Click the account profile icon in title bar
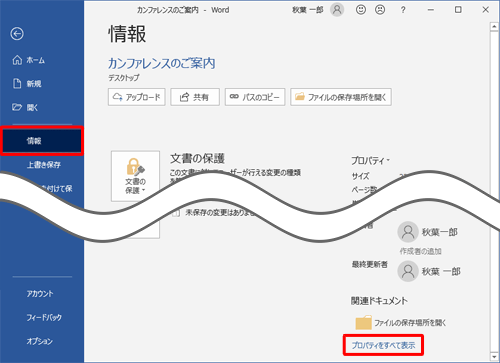The image size is (500, 363). (x=337, y=10)
